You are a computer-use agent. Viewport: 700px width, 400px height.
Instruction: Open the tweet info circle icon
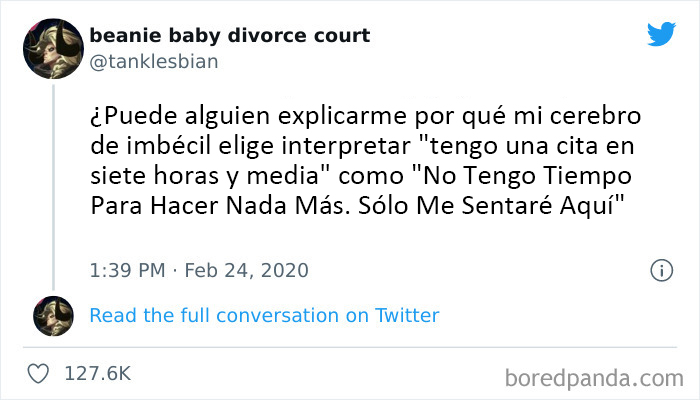pos(661,270)
